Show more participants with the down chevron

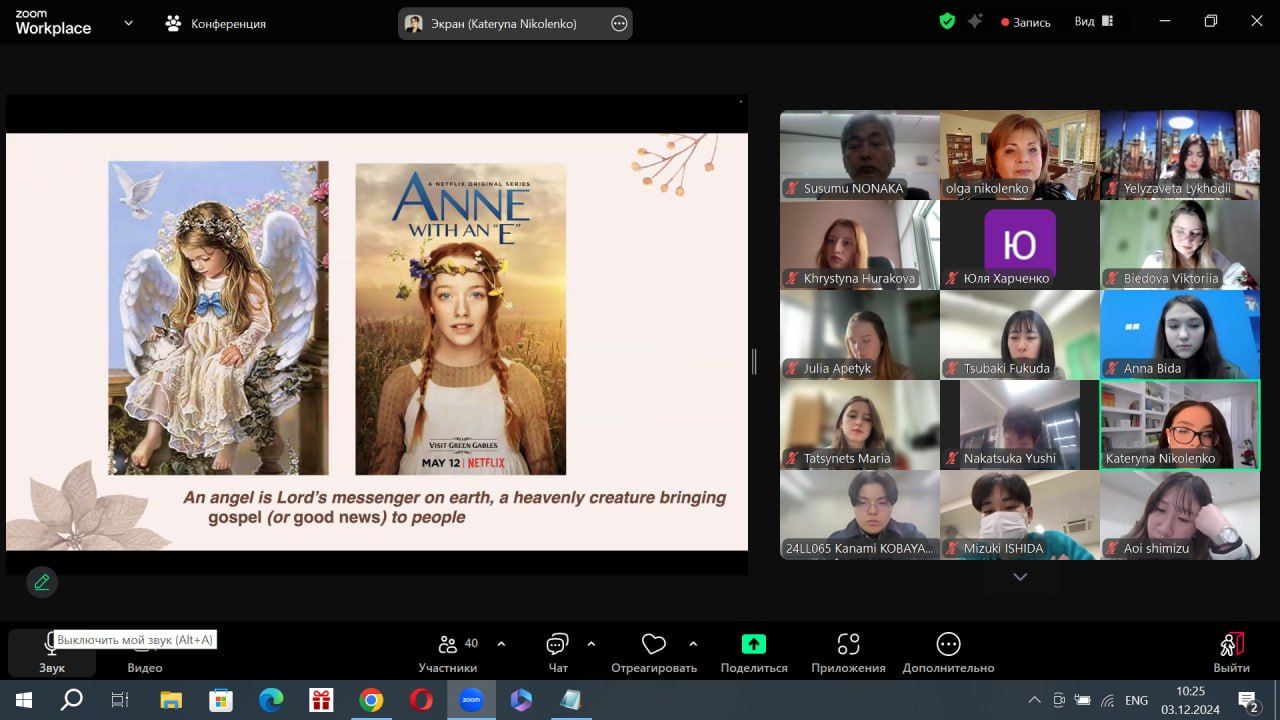coord(1020,577)
